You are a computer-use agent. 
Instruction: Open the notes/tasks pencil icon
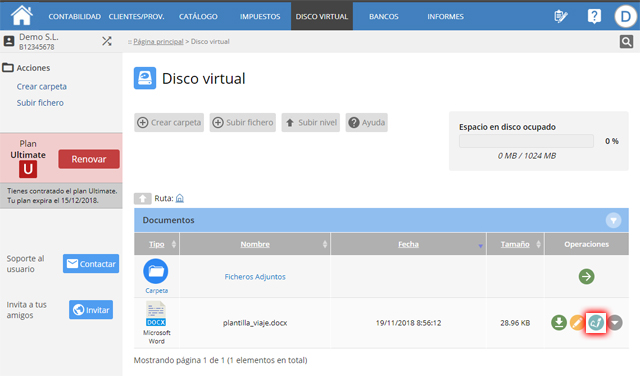point(561,16)
